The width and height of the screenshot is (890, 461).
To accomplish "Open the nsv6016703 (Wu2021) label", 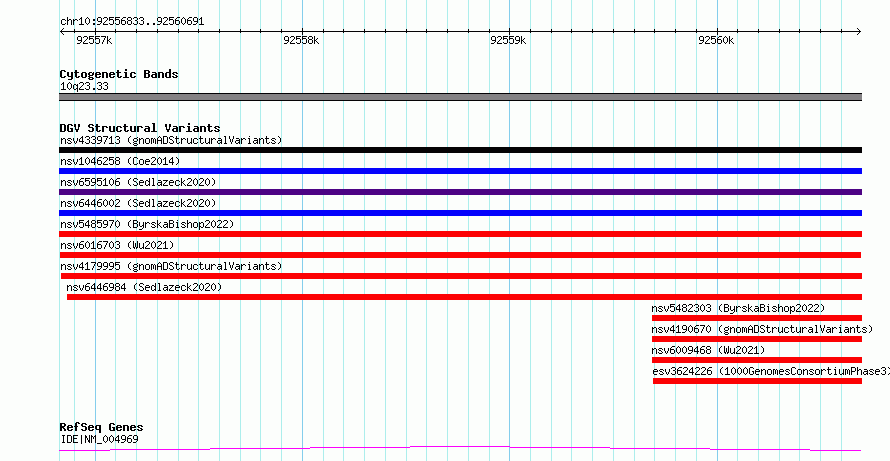I will (x=117, y=245).
